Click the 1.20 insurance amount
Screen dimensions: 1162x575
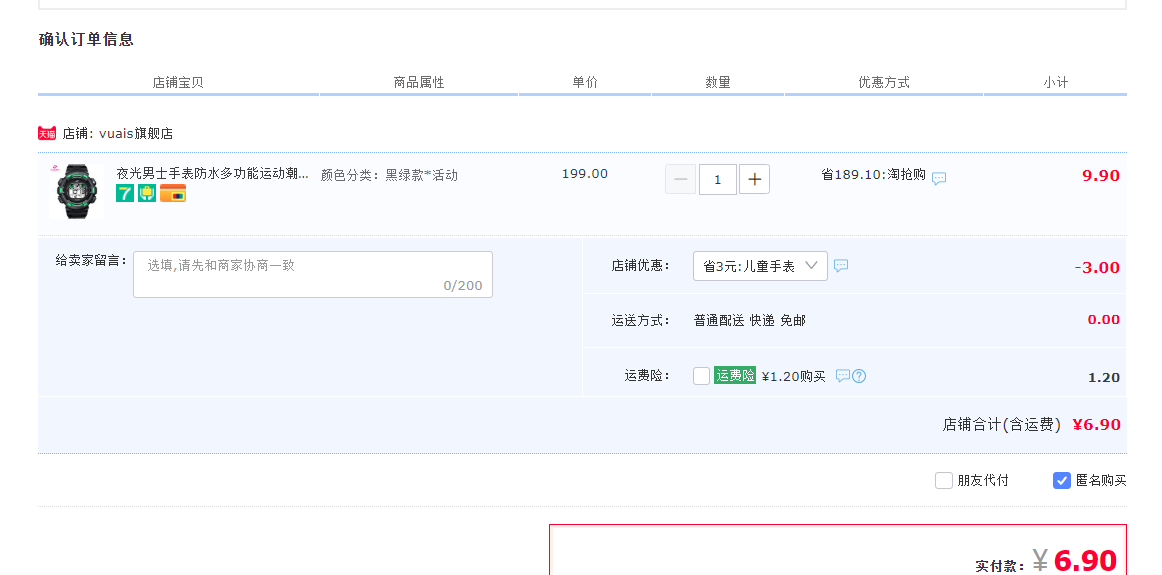[1103, 378]
